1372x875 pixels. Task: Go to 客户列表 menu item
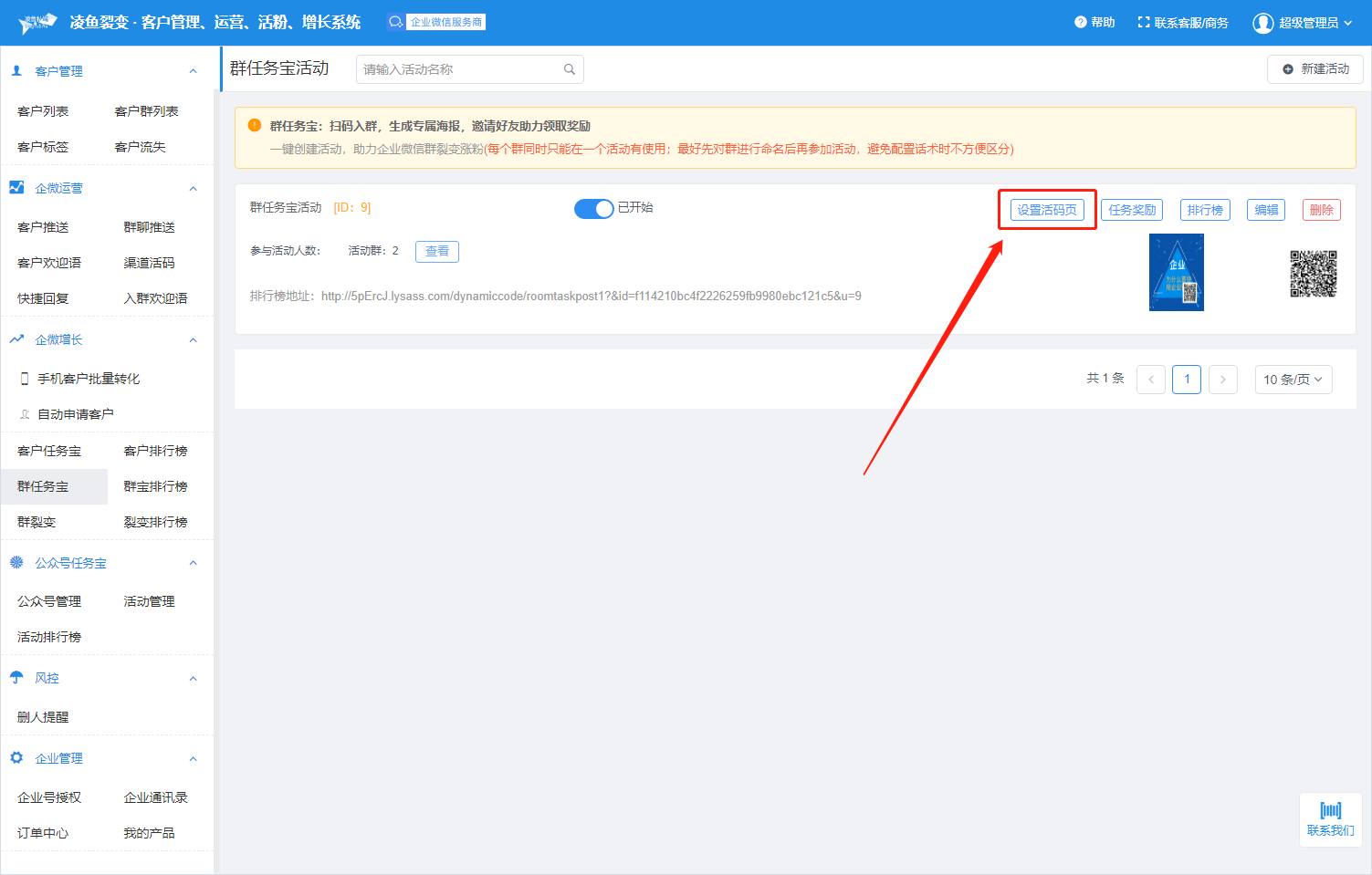click(43, 111)
